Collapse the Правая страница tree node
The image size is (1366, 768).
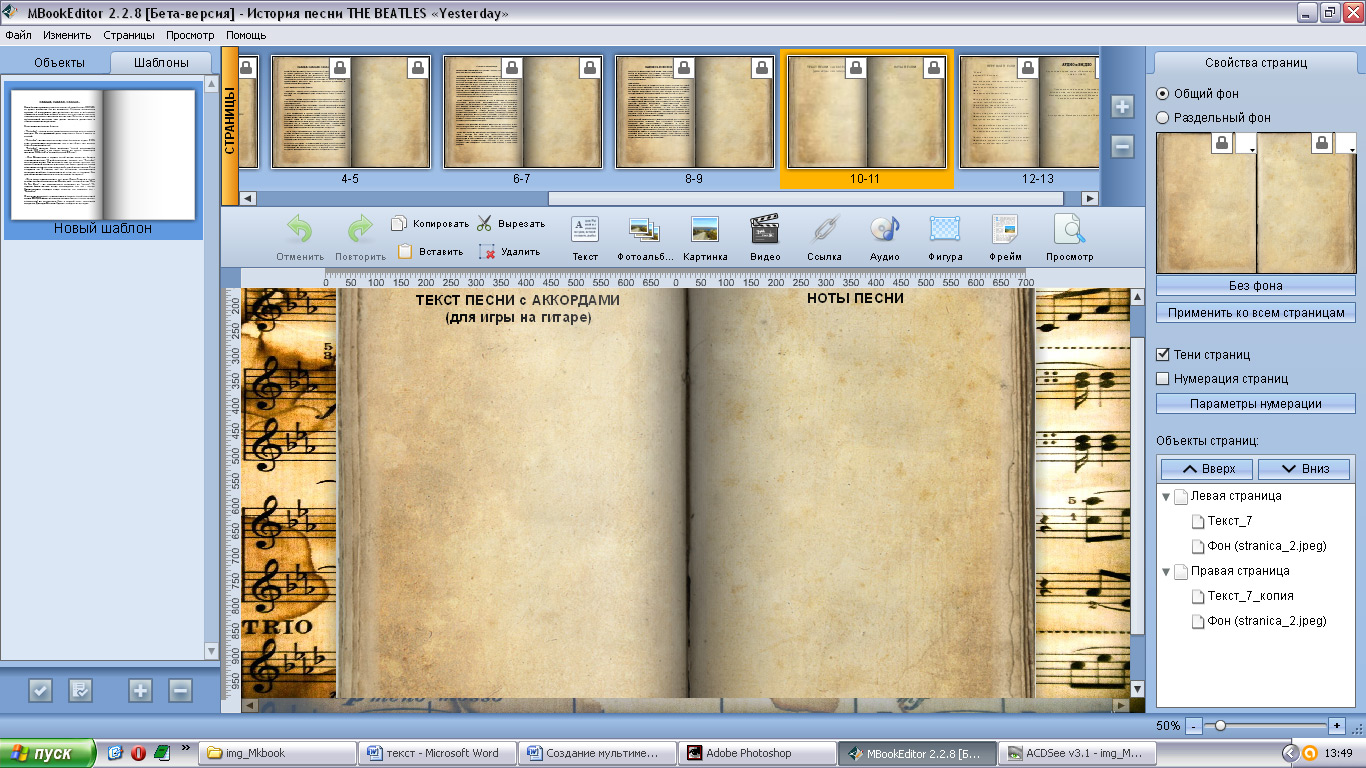1165,571
